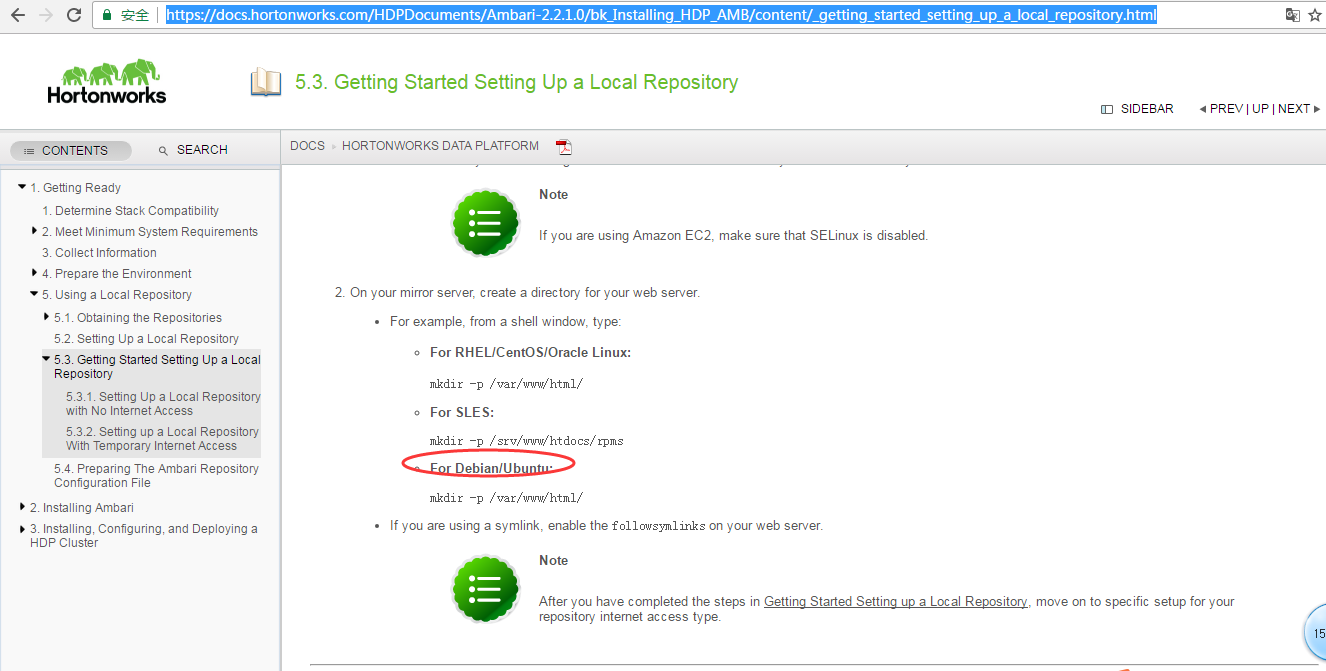Click the For RHEL/CentOS/Oracle Linux: label
Viewport: 1326px width, 671px height.
point(530,352)
